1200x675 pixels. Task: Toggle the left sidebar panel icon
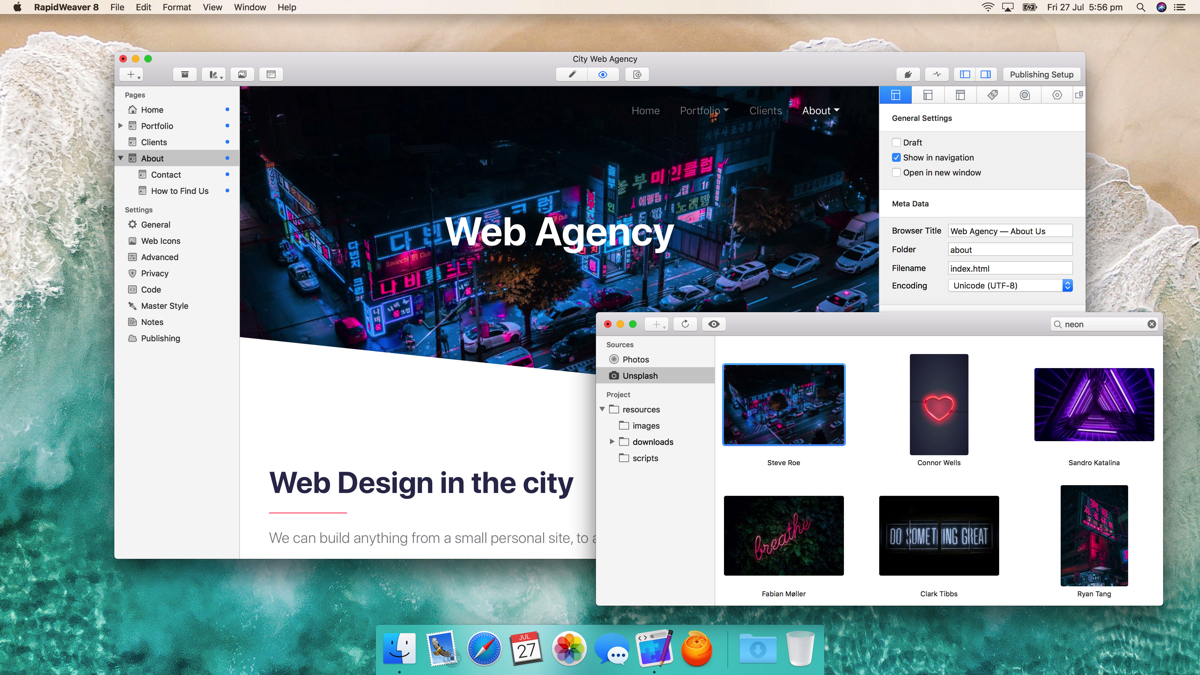click(965, 74)
